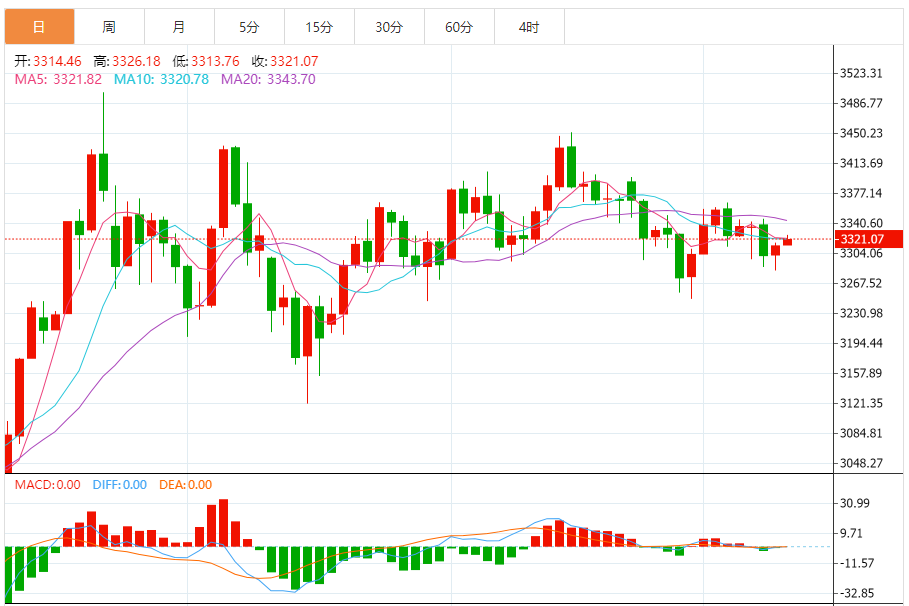Screen dimensions: 909x606
Task: Open the 月 monthly chart tab
Action: click(x=180, y=27)
